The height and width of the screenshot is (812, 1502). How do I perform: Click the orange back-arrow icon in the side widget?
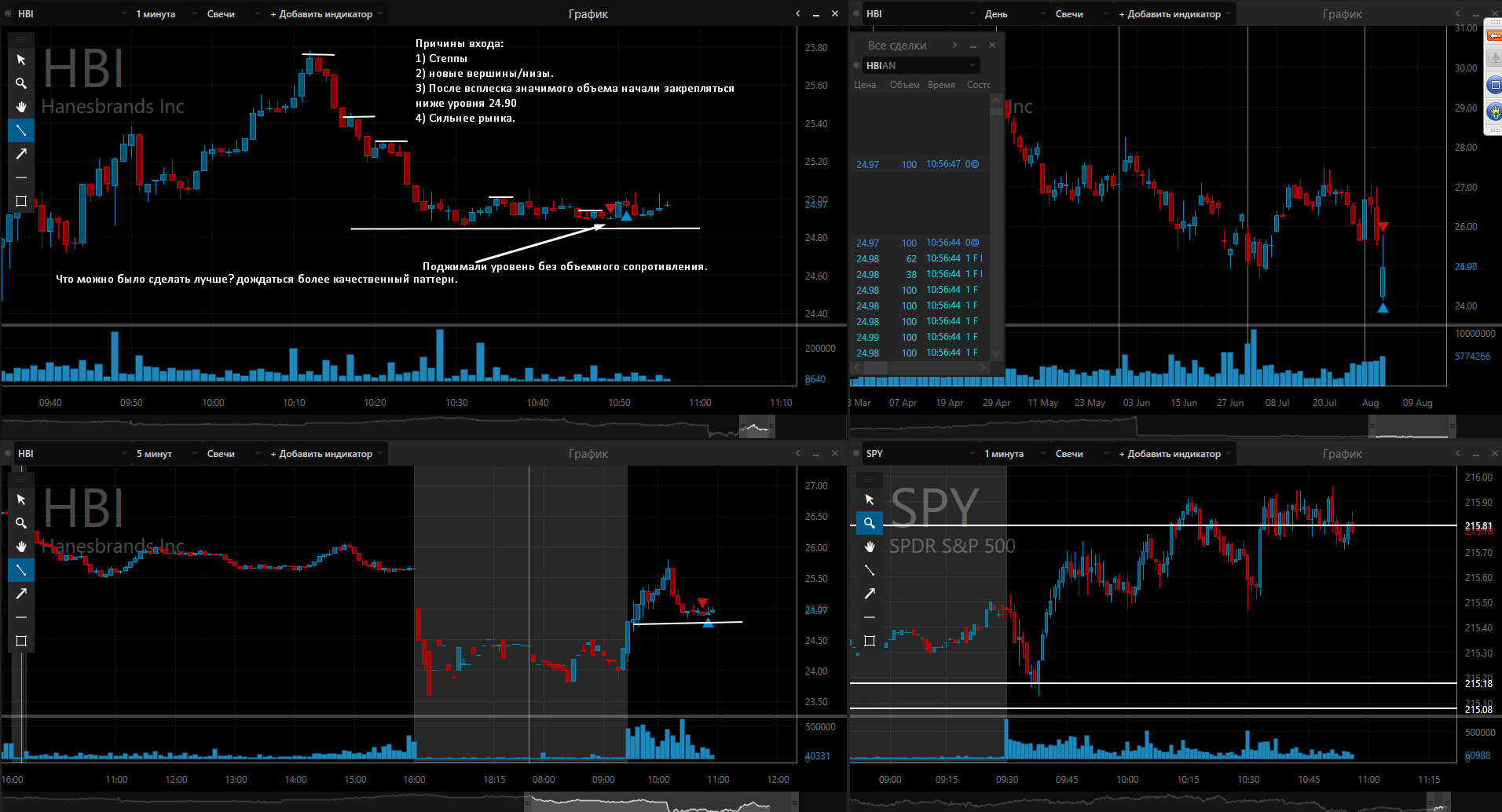(1494, 36)
